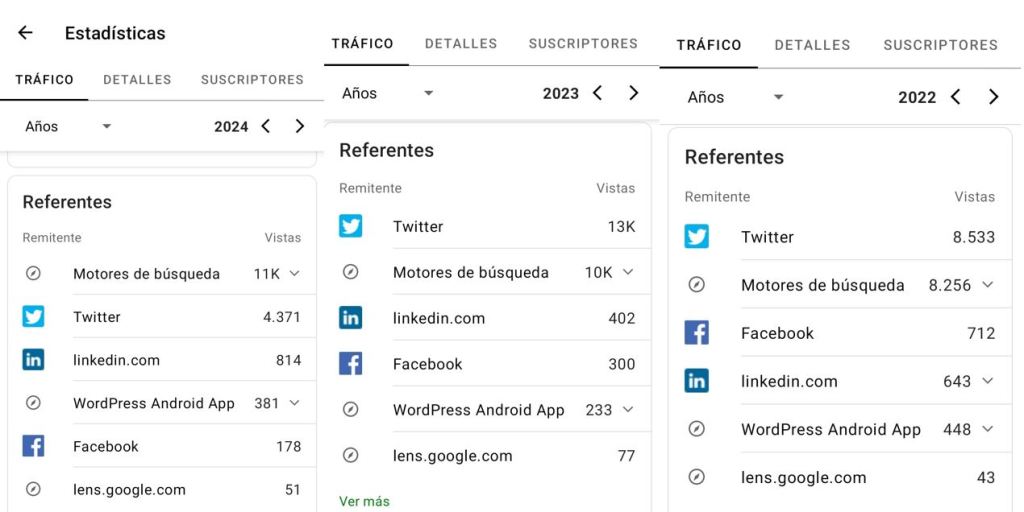Select Facebook row with 178 views
Image resolution: width=1024 pixels, height=512 pixels.
point(162,447)
